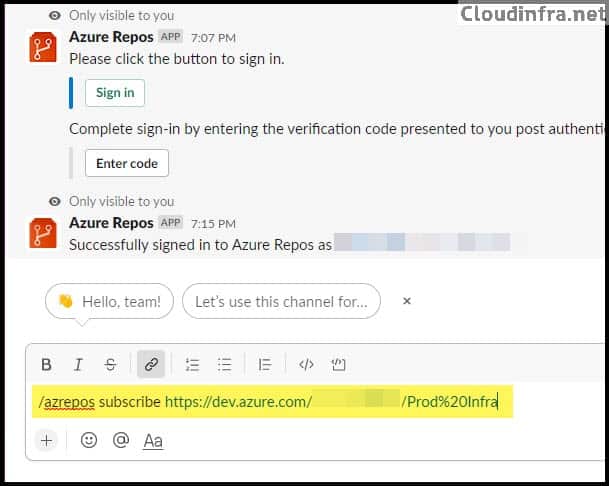Apply blockquote formatting
Image resolution: width=609 pixels, height=486 pixels.
(265, 364)
